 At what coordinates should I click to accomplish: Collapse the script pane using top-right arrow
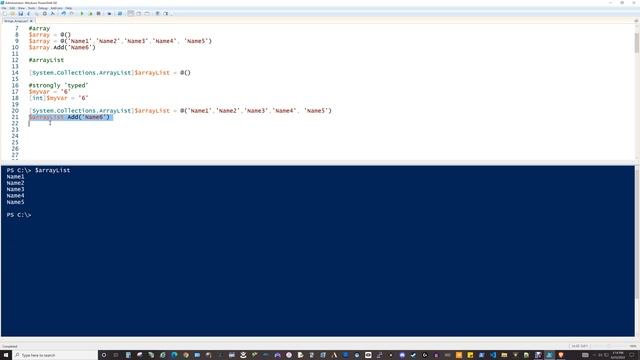[x=636, y=21]
